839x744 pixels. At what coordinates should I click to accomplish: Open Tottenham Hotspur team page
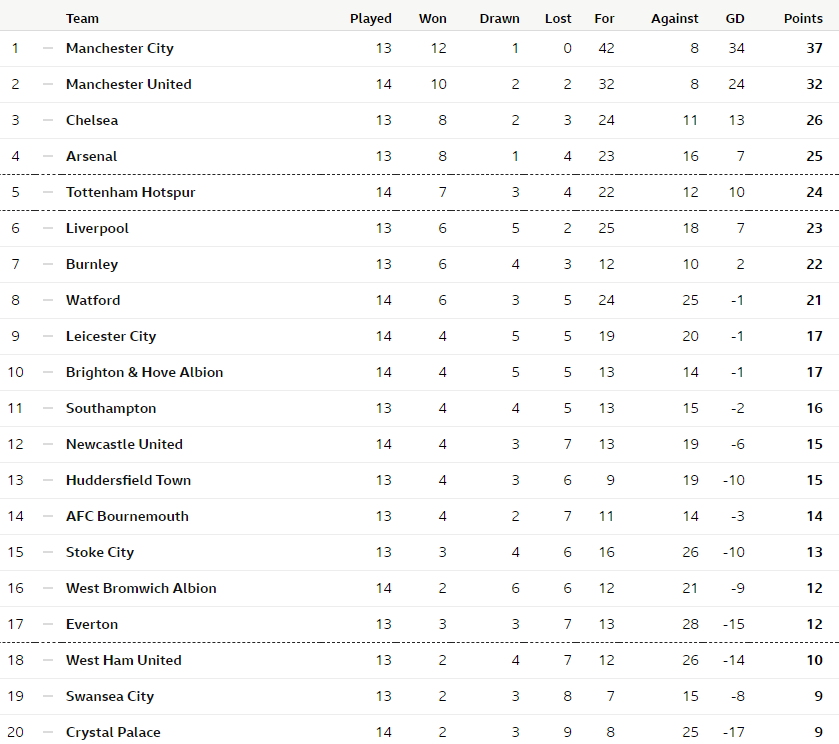[130, 192]
